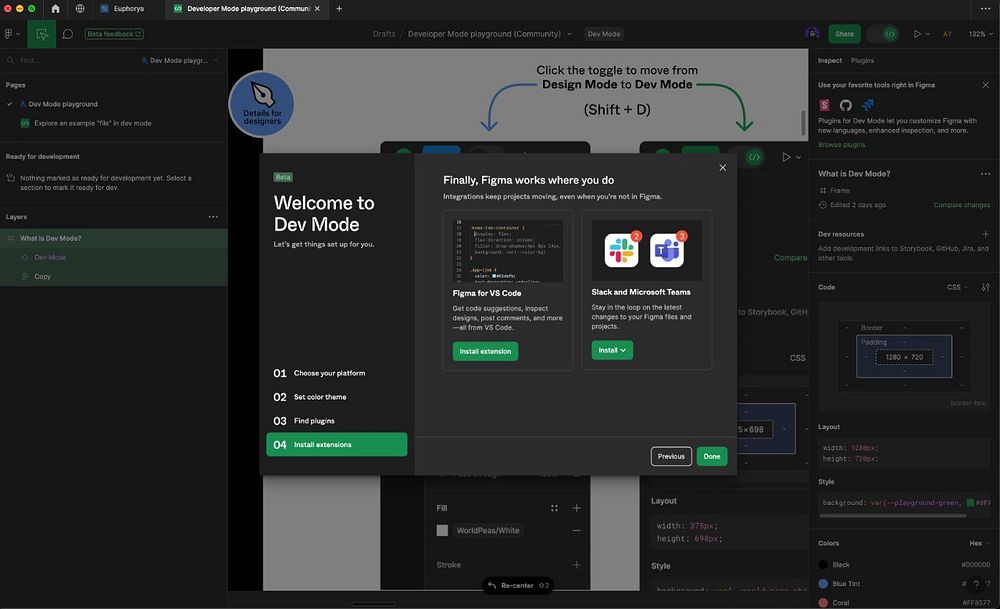Screen dimensions: 1000x609
Task: Close the Welcome to Dev Mode dialog
Action: (723, 168)
